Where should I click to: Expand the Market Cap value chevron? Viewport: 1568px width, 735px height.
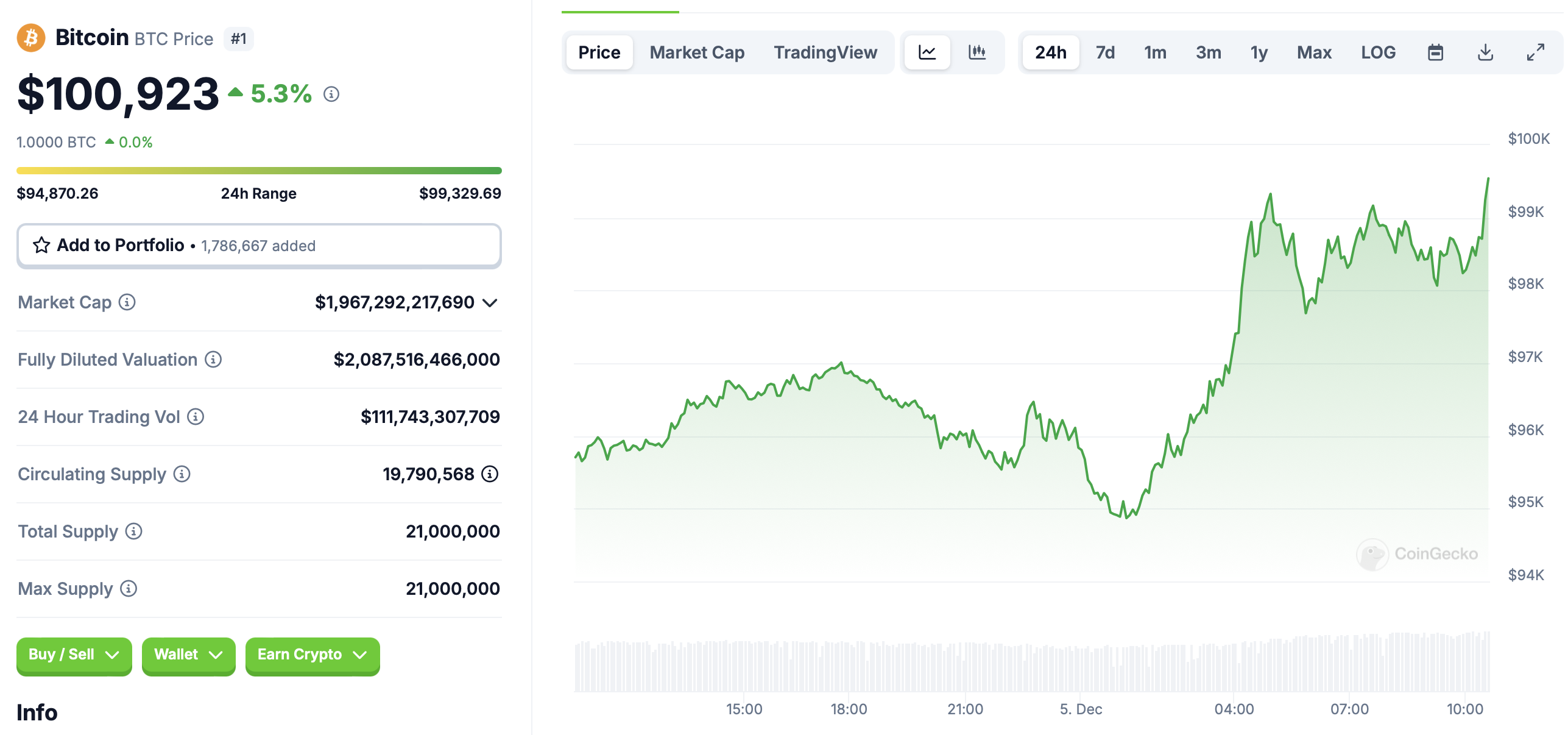pos(490,303)
